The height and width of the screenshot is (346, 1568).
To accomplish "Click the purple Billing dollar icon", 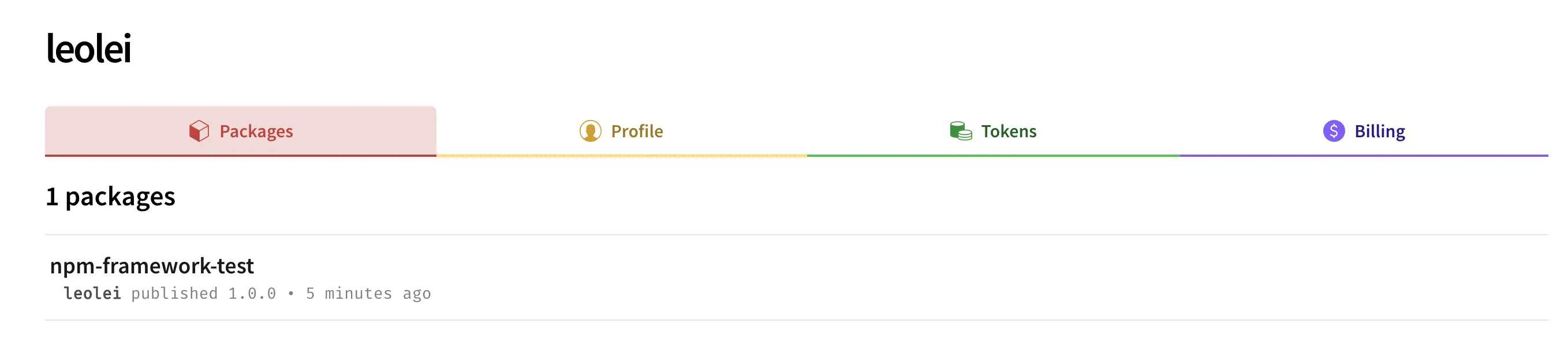I will [x=1333, y=131].
